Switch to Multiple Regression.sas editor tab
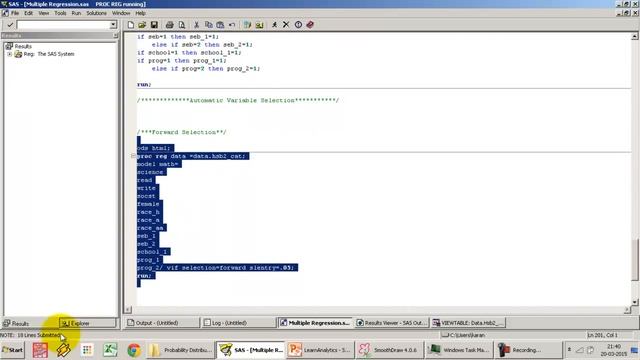This screenshot has height=360, width=640. click(x=315, y=323)
